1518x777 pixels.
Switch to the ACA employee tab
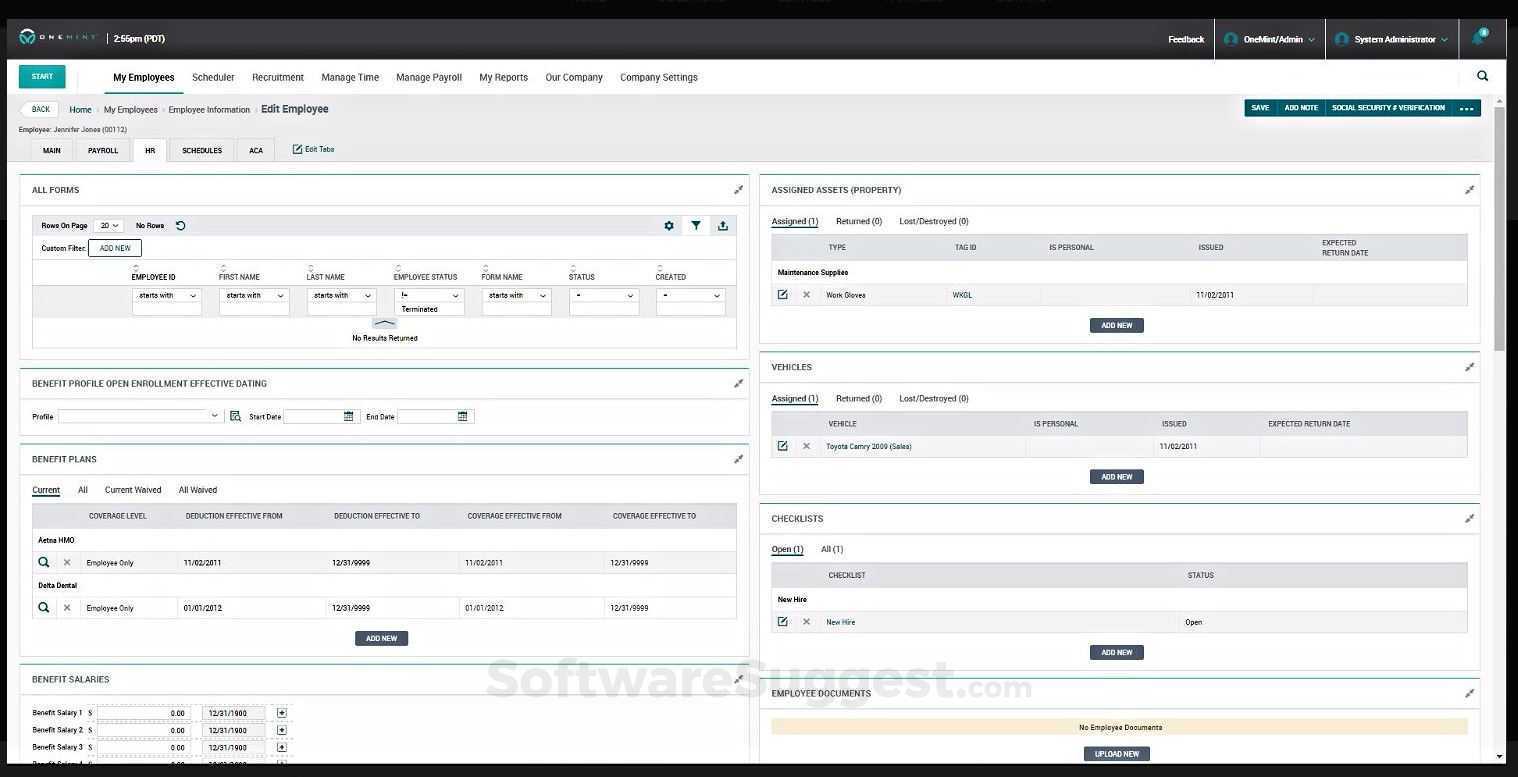point(256,150)
